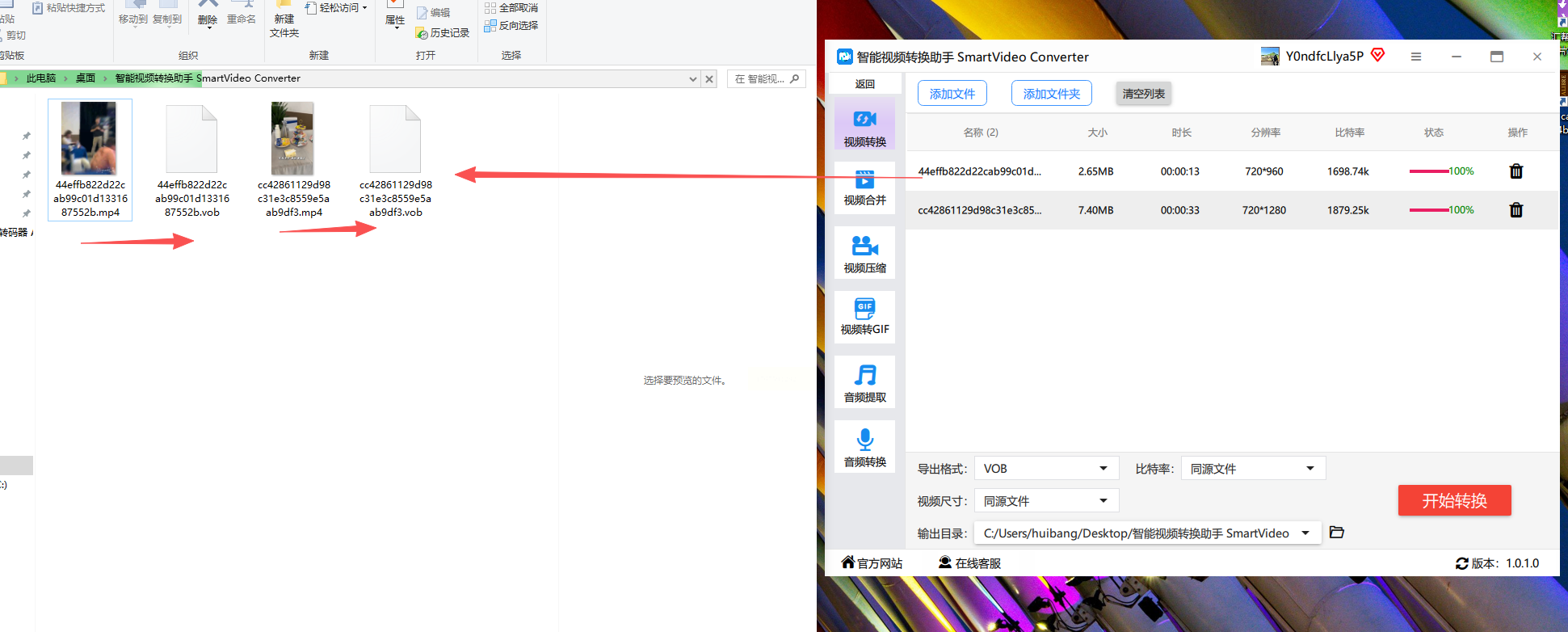Click the 清空列表 button
Viewport: 1568px width, 632px height.
click(x=1143, y=94)
